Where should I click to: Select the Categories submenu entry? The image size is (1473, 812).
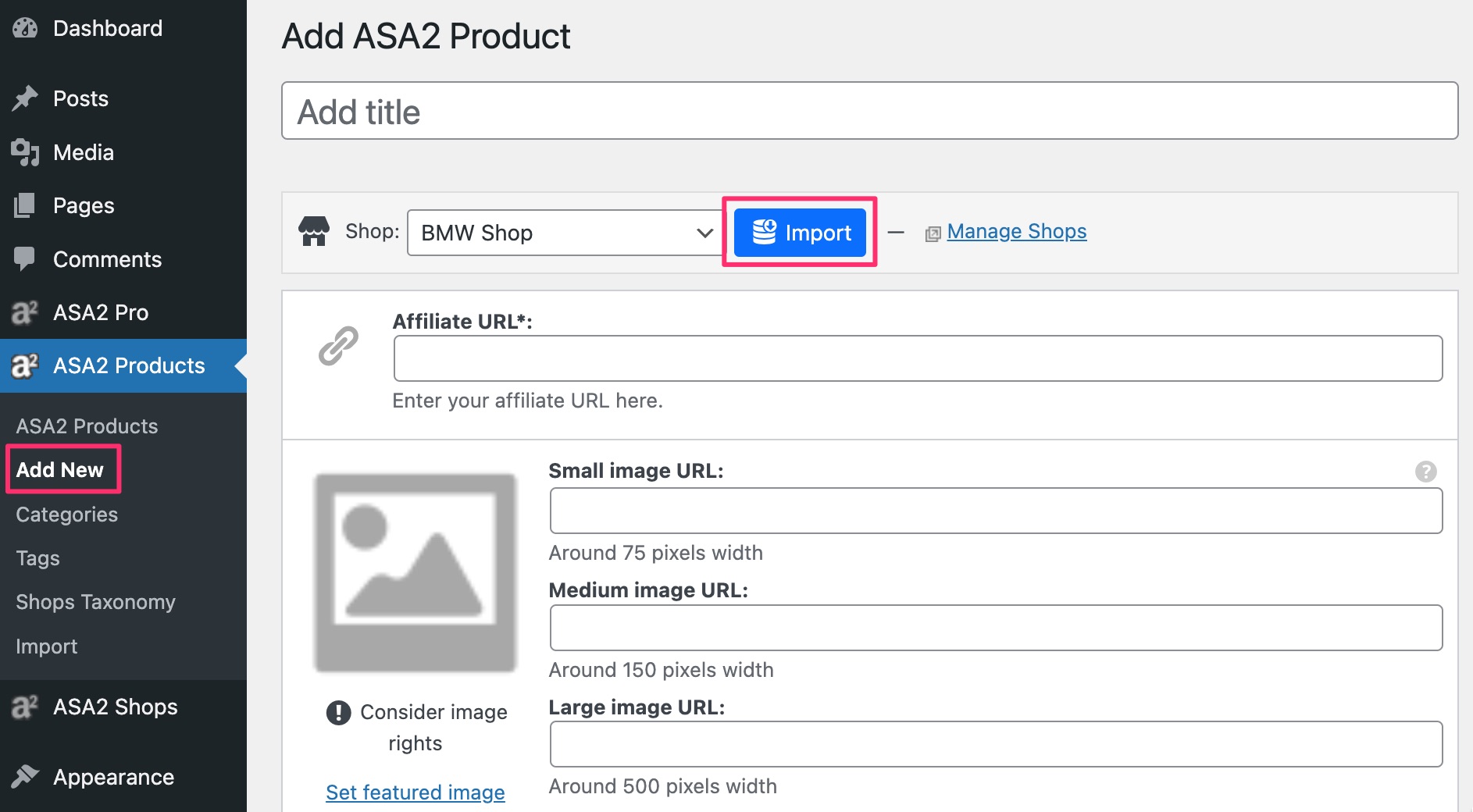[x=66, y=514]
